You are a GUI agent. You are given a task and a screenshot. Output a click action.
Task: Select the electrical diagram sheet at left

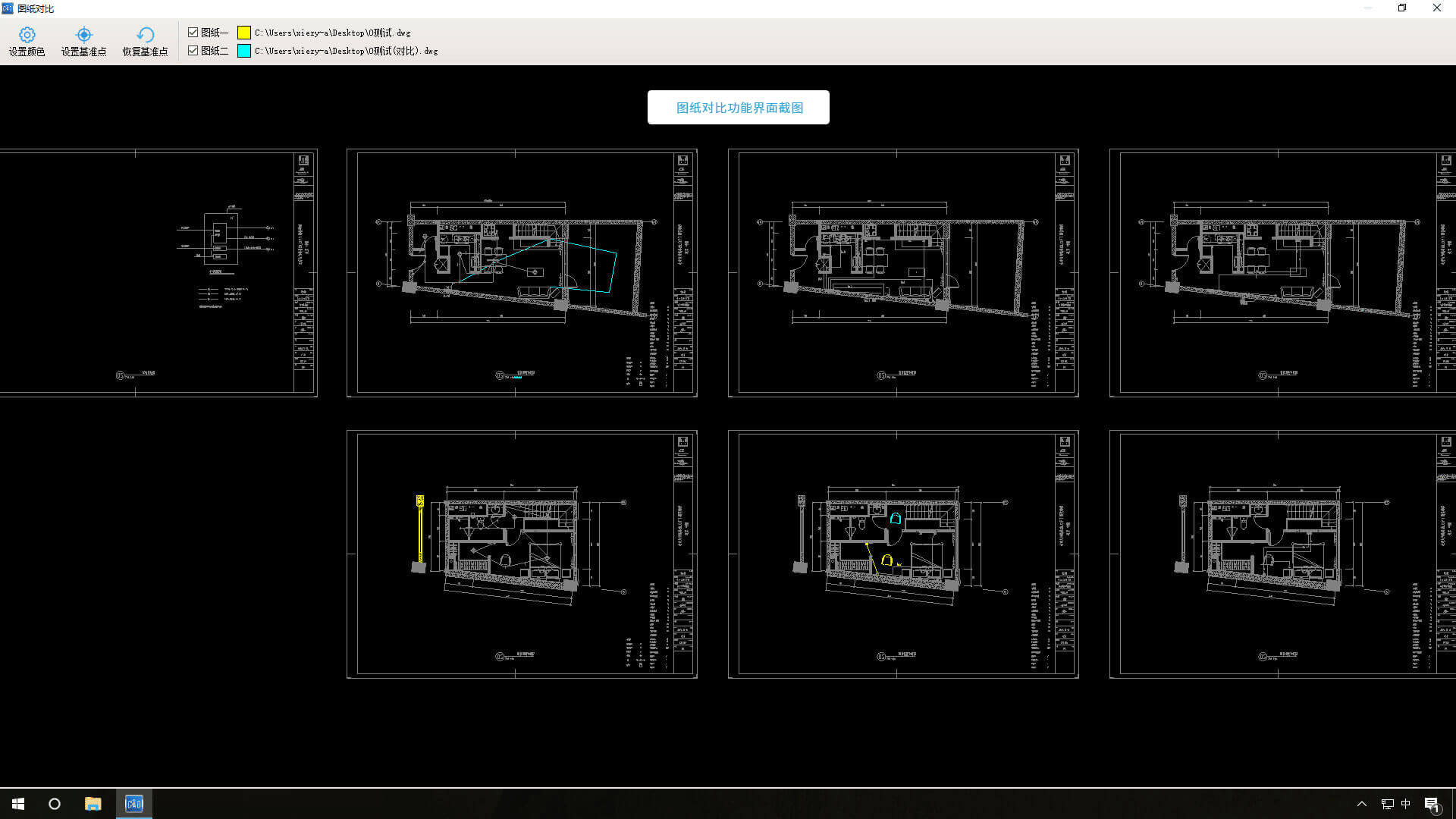coord(158,273)
